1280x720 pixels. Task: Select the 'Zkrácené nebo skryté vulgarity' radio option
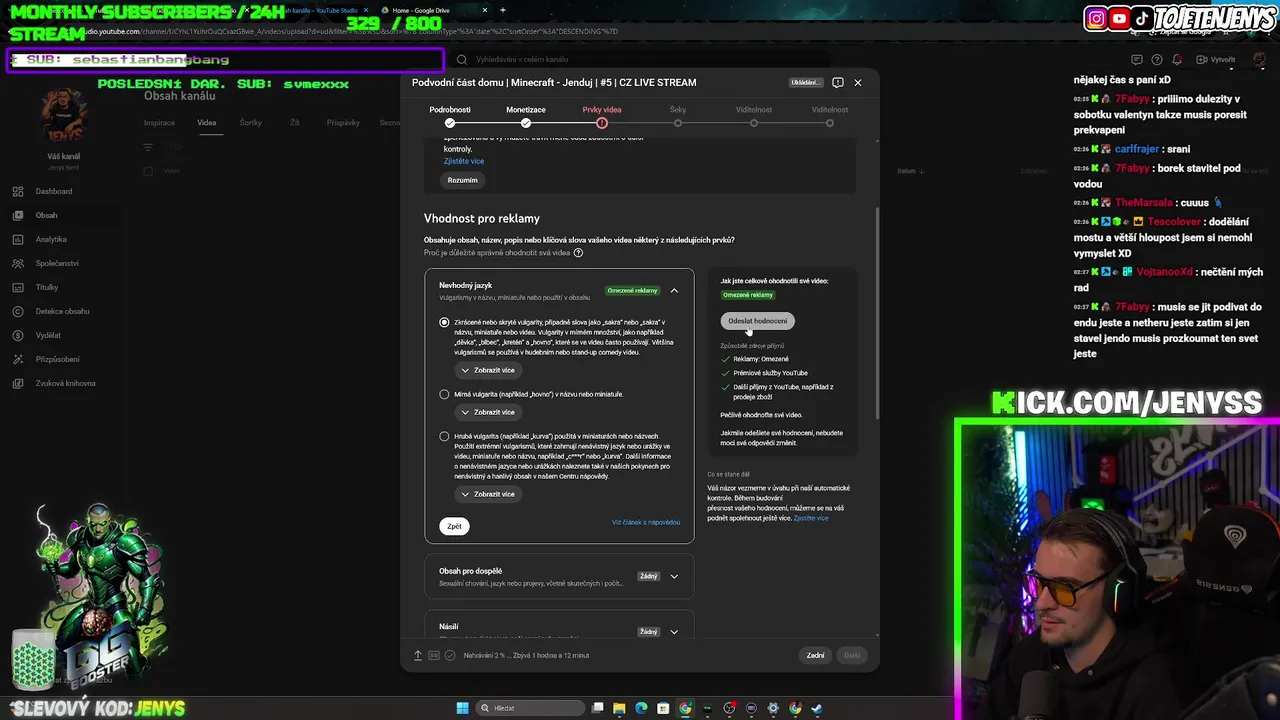click(444, 322)
